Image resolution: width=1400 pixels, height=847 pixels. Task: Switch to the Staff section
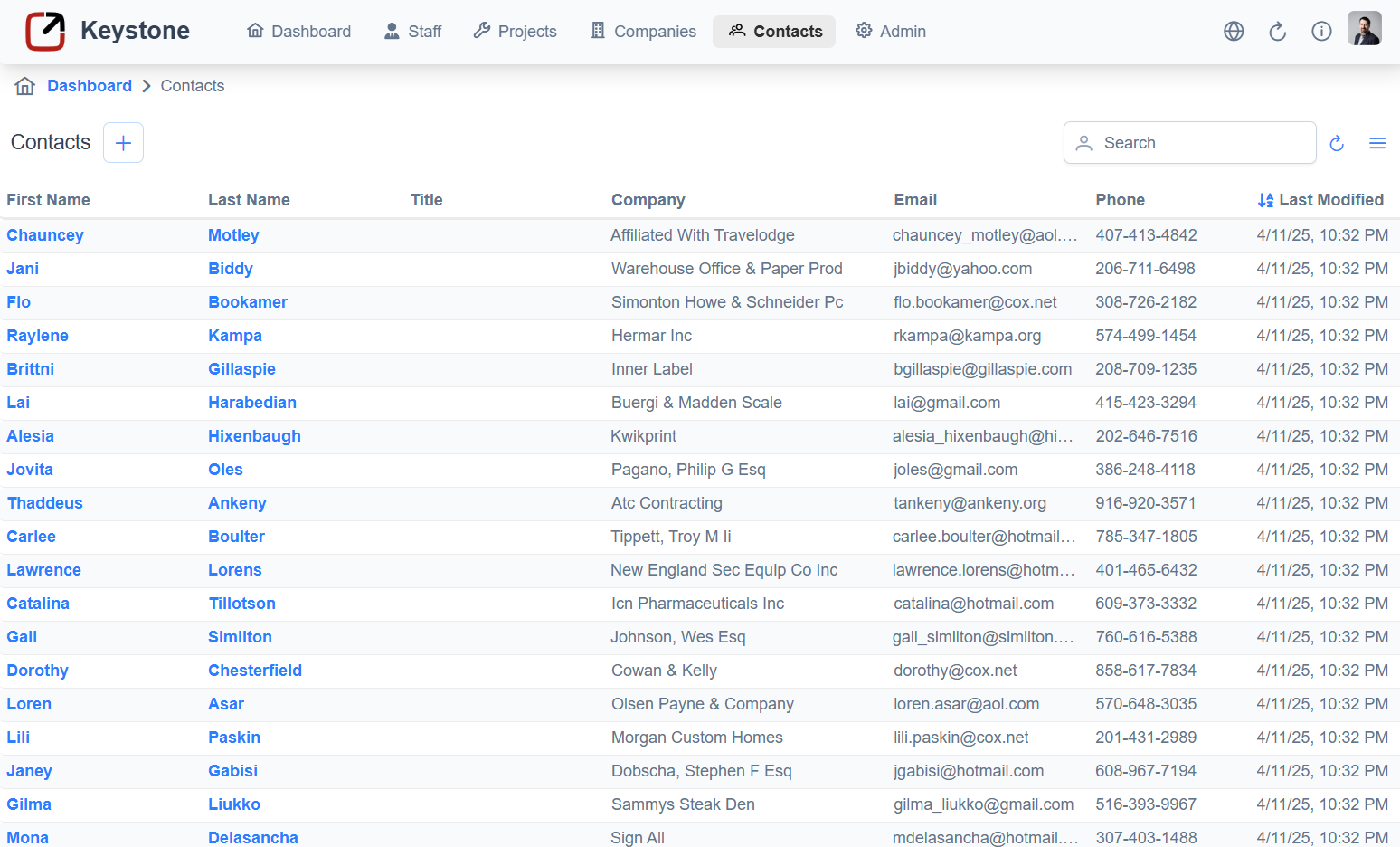tap(412, 32)
